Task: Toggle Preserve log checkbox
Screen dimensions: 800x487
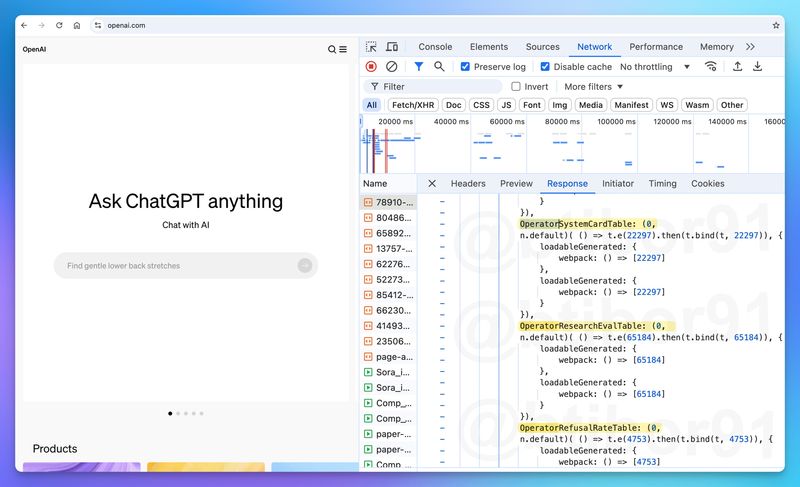Action: (465, 67)
